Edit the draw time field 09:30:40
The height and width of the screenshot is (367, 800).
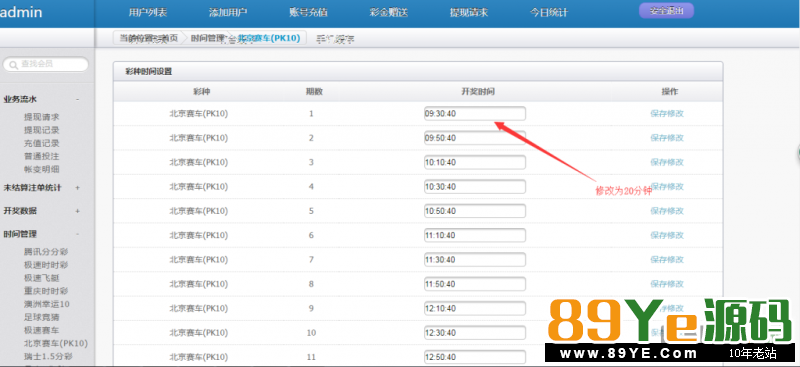pyautogui.click(x=474, y=113)
